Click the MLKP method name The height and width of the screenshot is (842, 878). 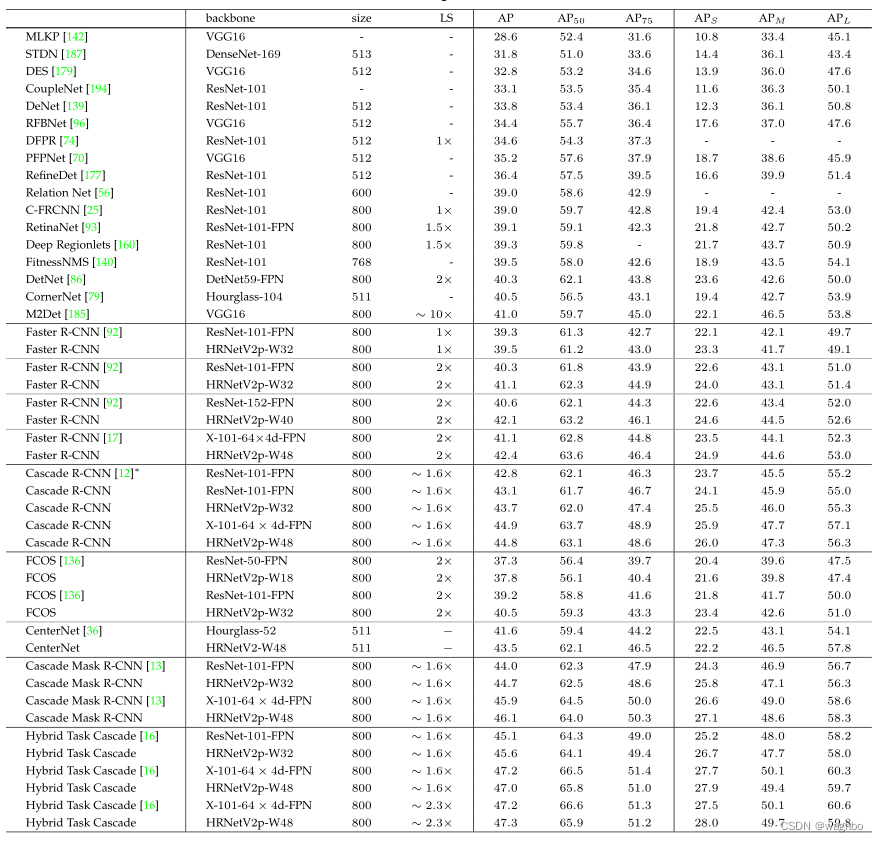pyautogui.click(x=42, y=37)
